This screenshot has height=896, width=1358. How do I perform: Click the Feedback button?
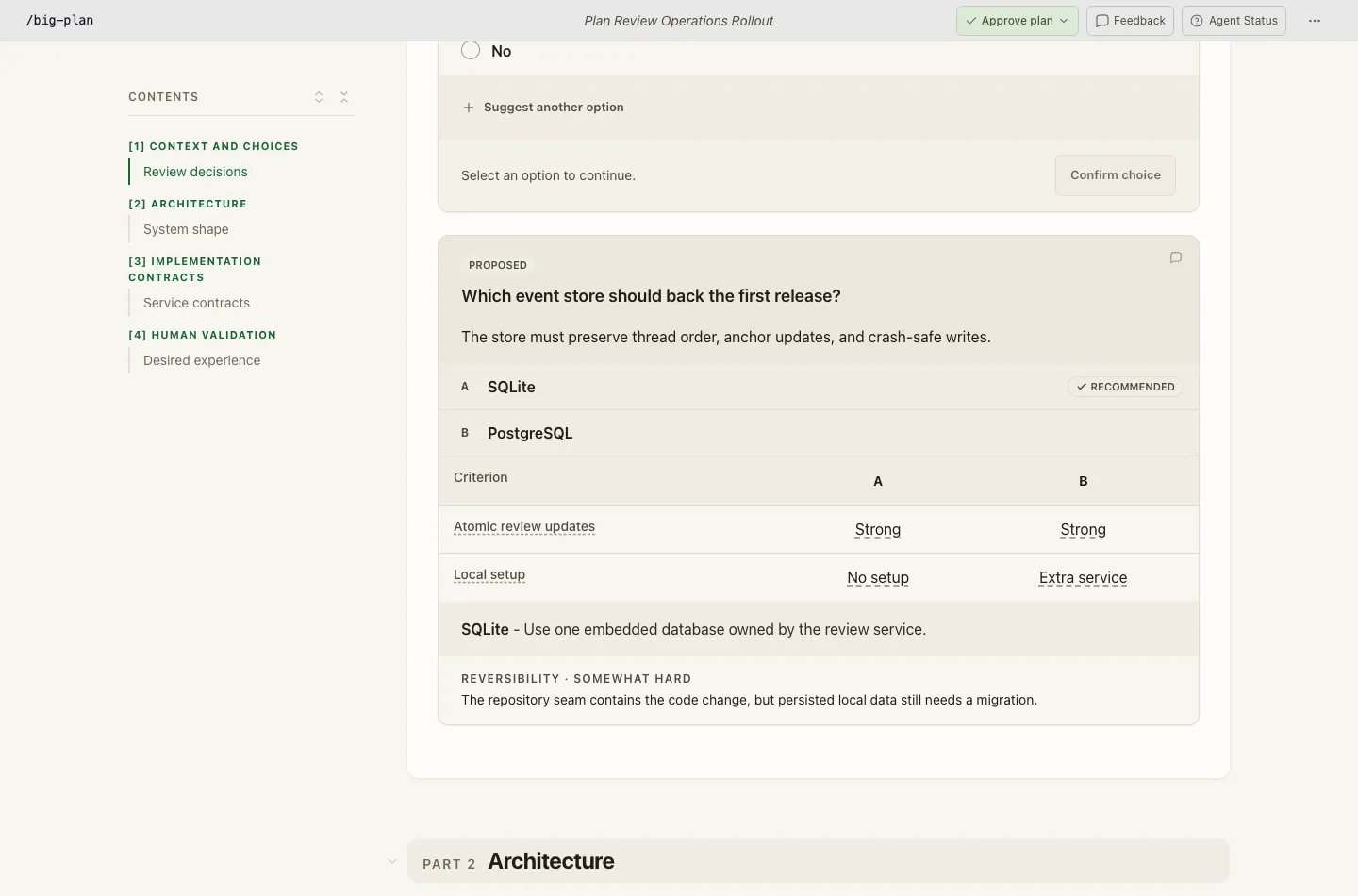click(x=1130, y=21)
